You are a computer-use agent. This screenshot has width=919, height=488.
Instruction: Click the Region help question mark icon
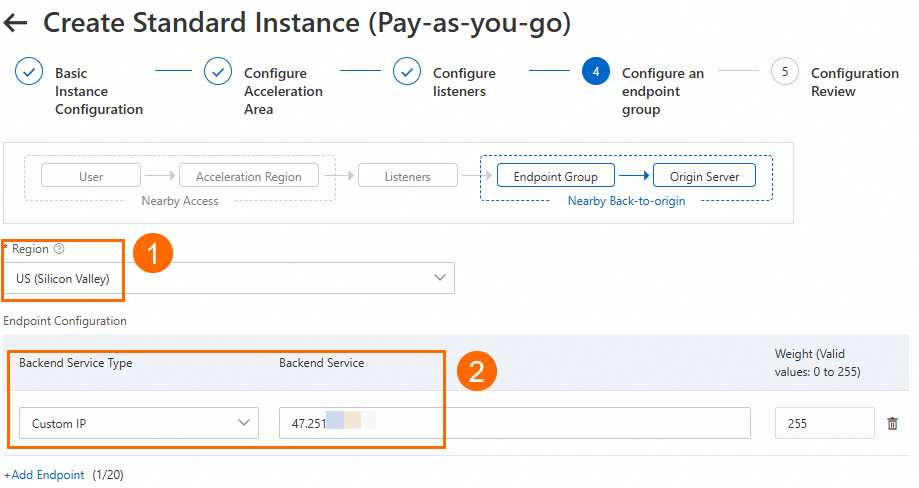tap(59, 249)
